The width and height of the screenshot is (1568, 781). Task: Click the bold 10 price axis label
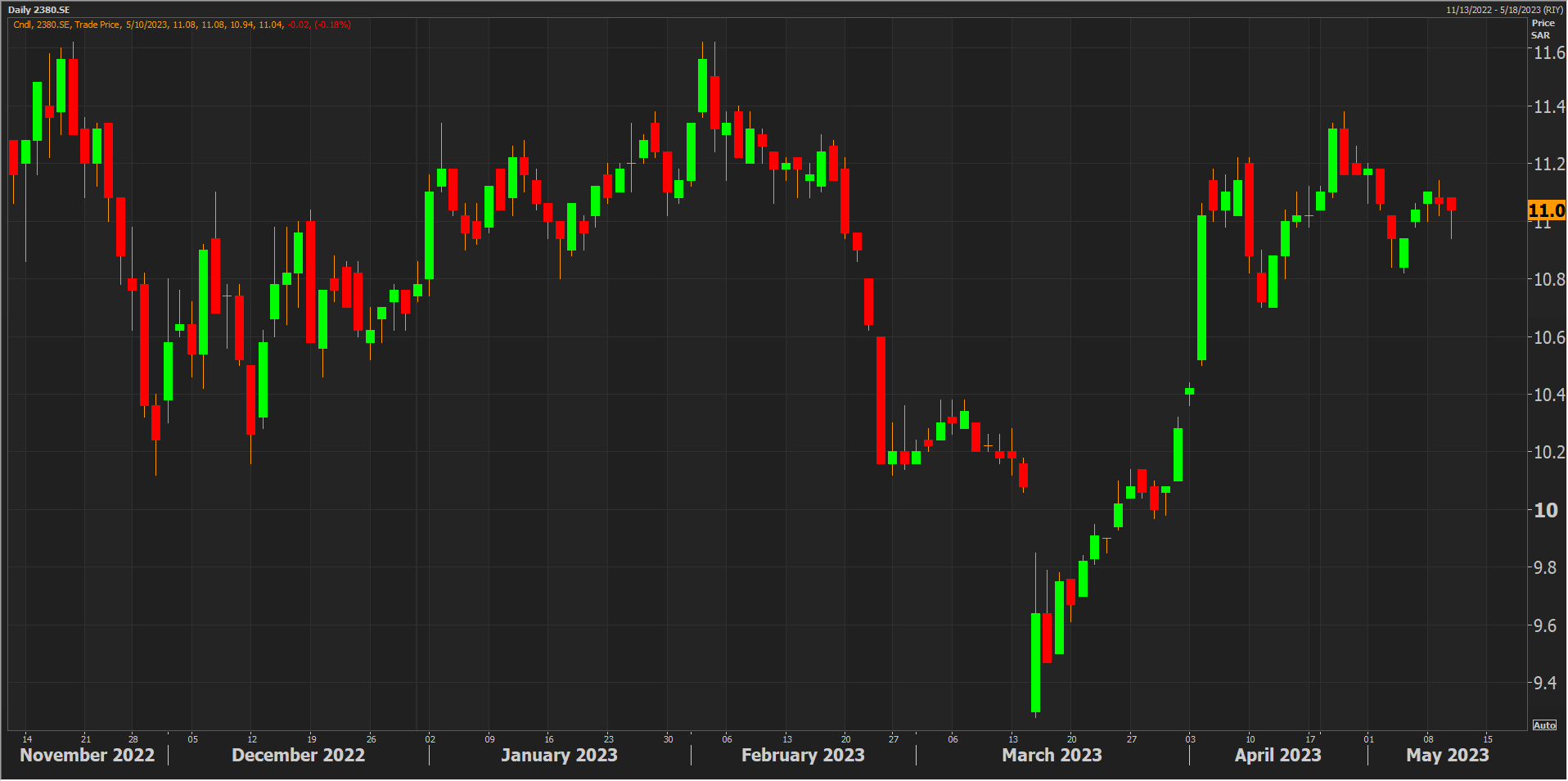click(1545, 510)
